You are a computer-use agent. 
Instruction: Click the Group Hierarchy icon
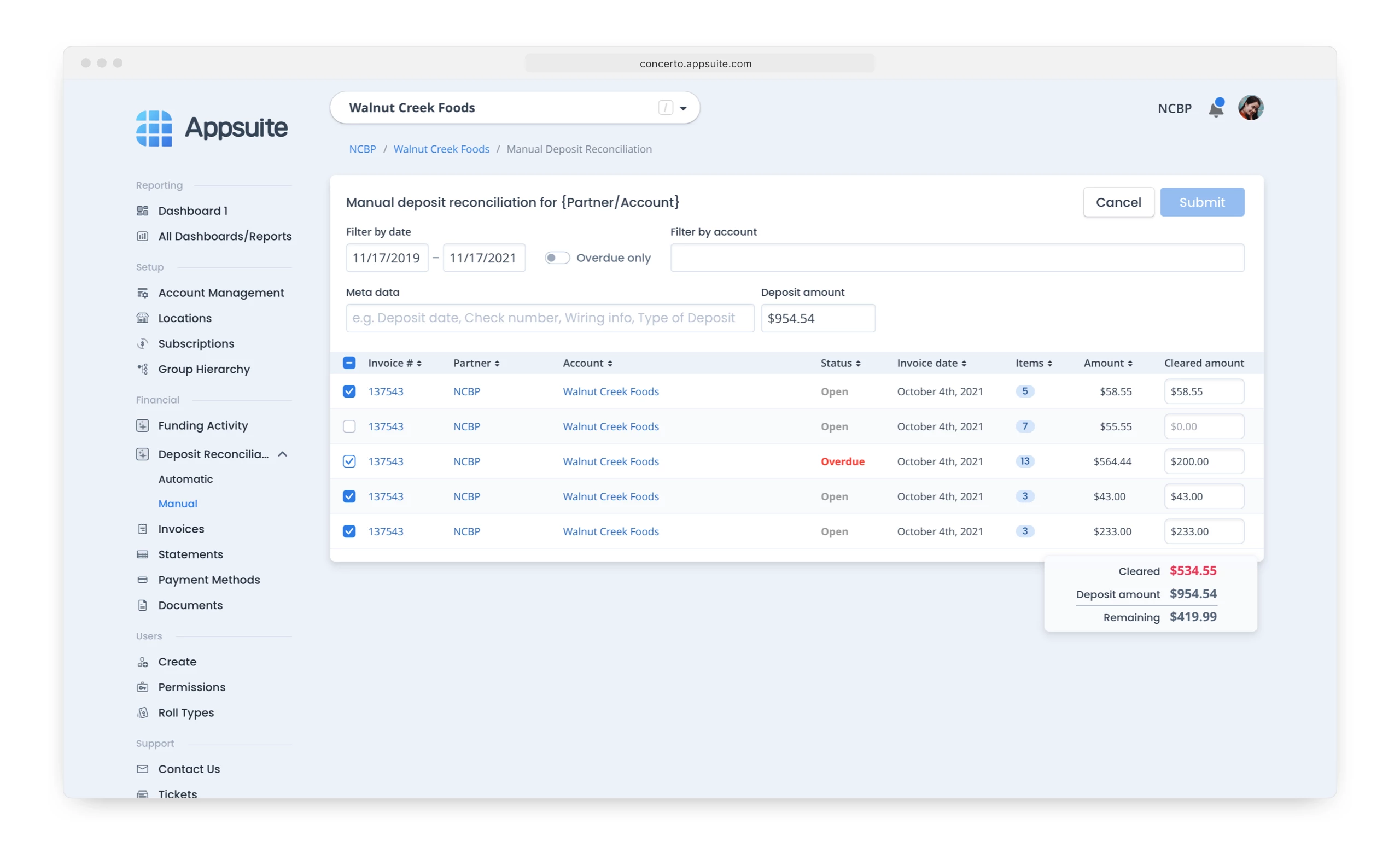143,369
